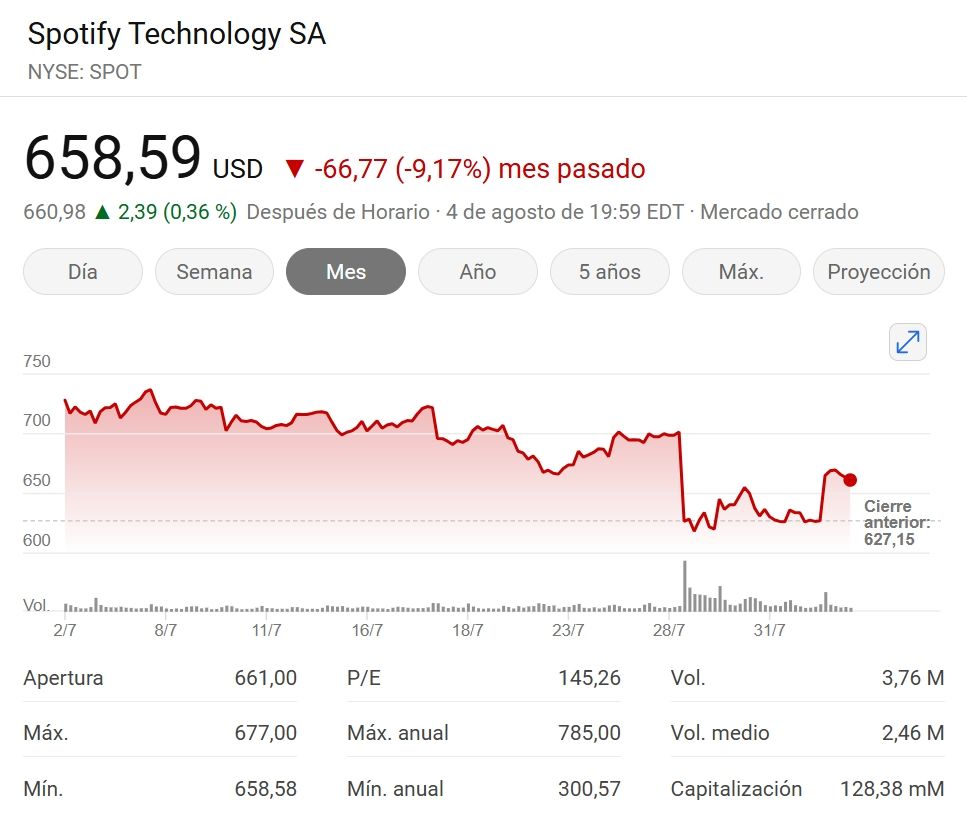Click the tall volume bar near 28/7
Viewport: 967px width, 813px height.
685,586
